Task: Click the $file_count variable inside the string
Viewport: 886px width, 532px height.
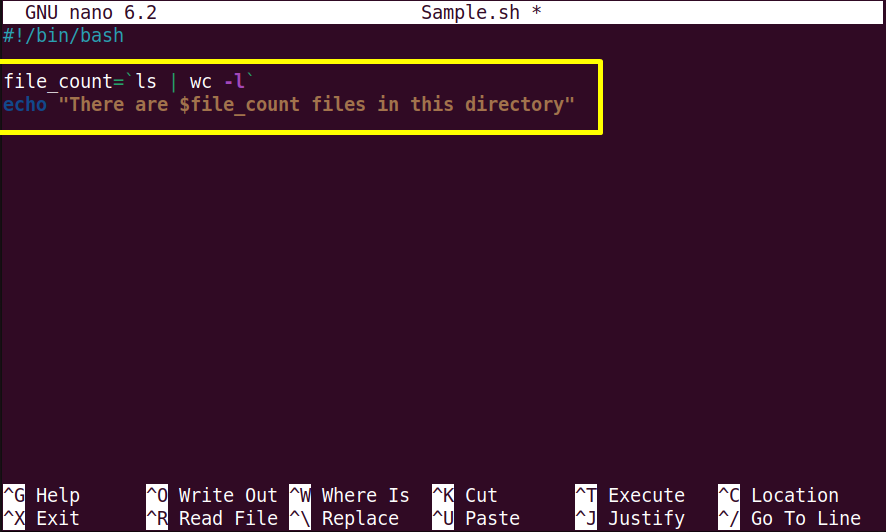Action: click(240, 104)
